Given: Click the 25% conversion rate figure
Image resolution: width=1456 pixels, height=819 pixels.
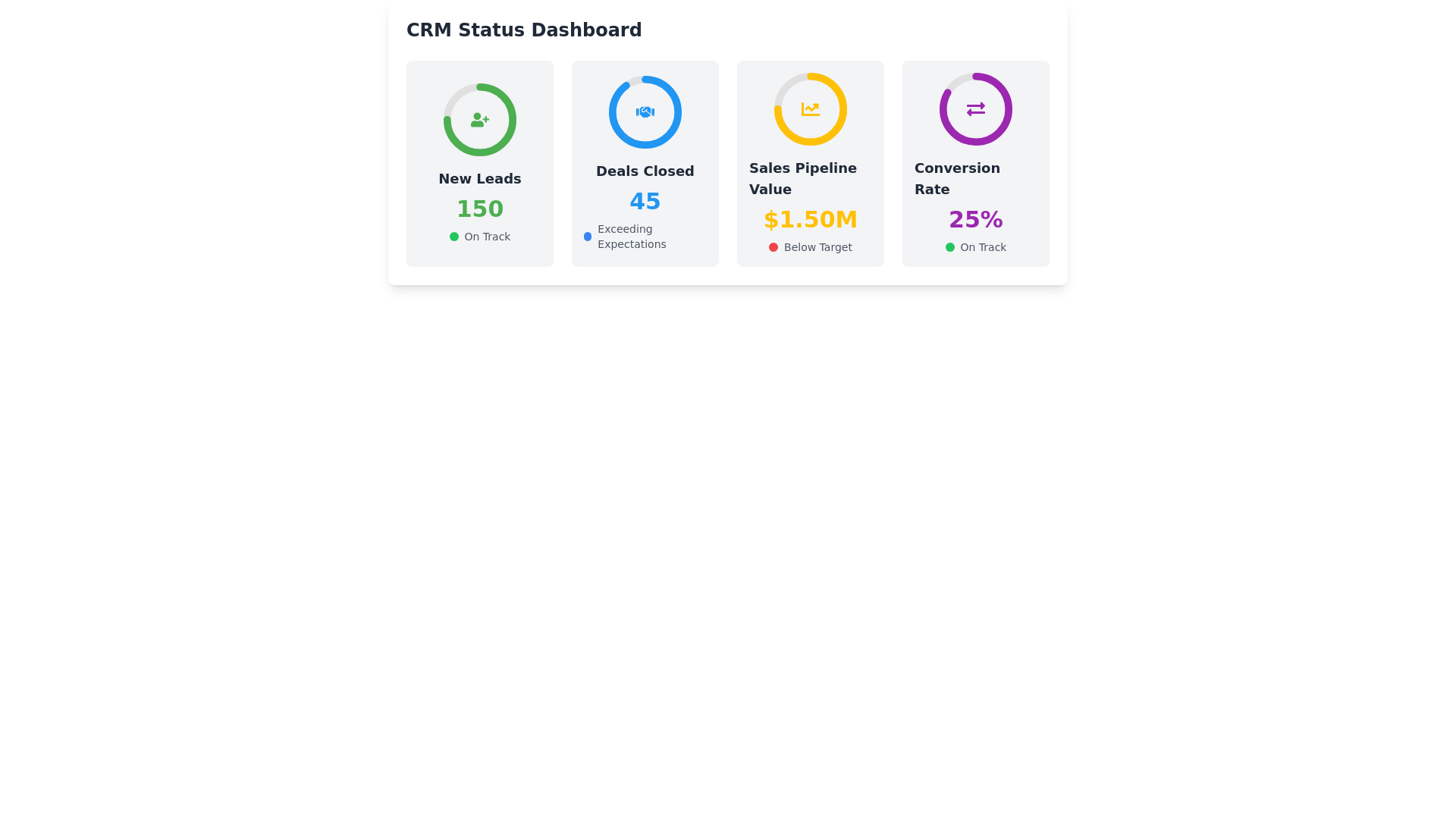Looking at the screenshot, I should coord(975,220).
